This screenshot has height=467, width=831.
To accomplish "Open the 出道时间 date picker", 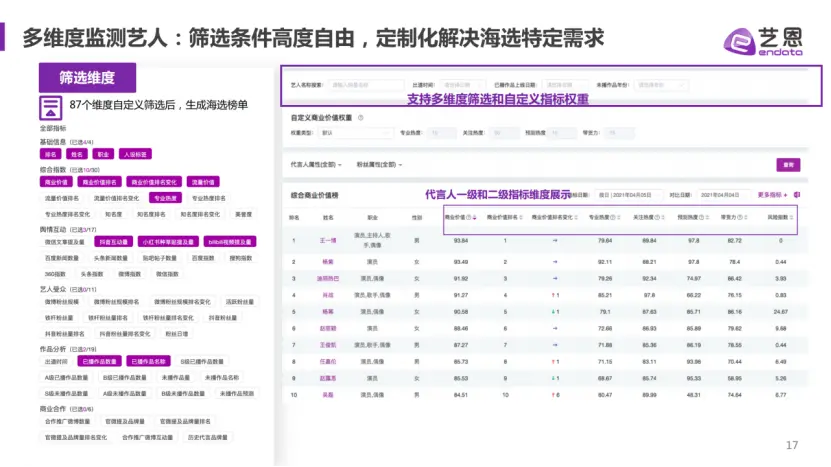I will [x=461, y=85].
